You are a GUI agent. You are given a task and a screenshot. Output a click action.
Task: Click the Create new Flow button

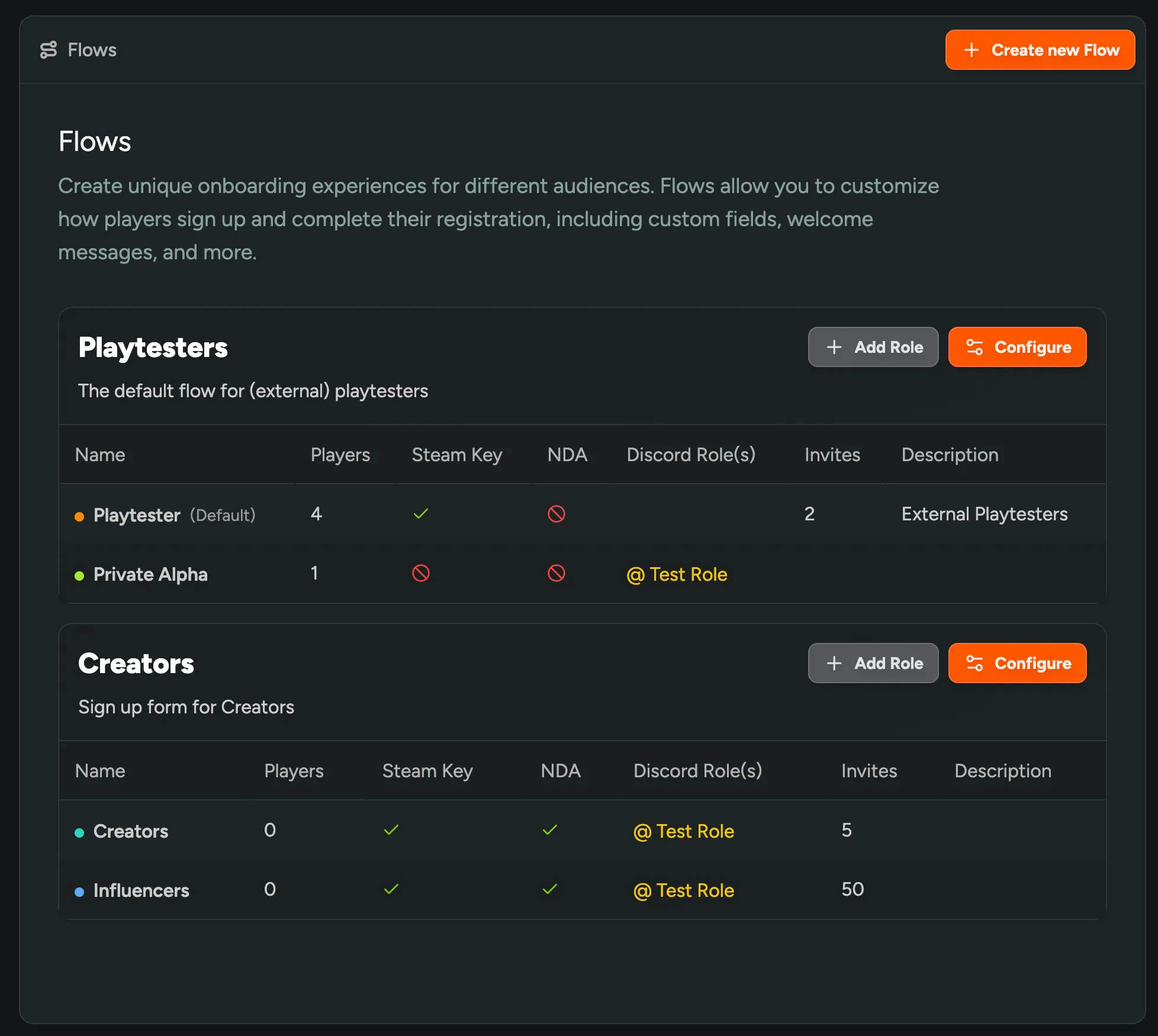[x=1040, y=50]
